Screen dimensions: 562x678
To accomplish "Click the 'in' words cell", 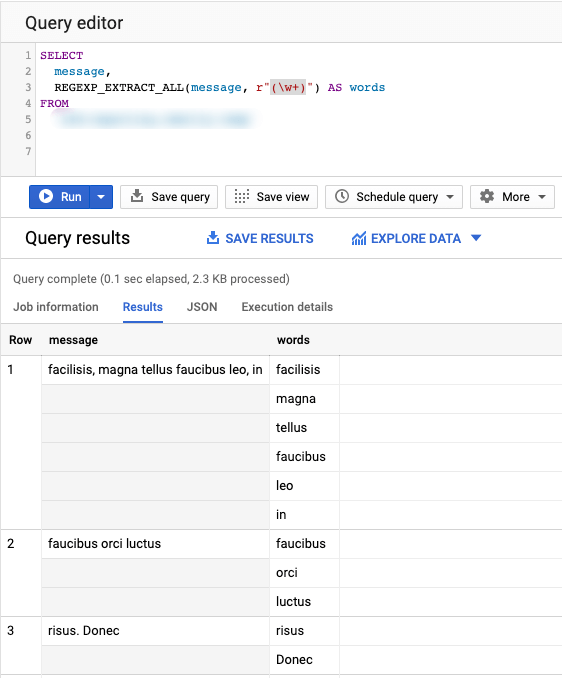I will tap(304, 515).
